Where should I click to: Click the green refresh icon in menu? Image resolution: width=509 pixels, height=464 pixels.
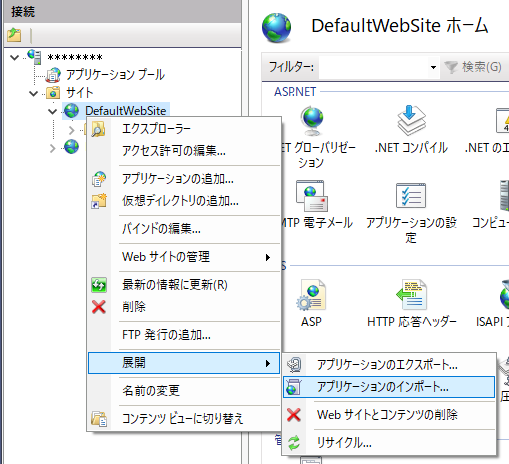pyautogui.click(x=99, y=285)
